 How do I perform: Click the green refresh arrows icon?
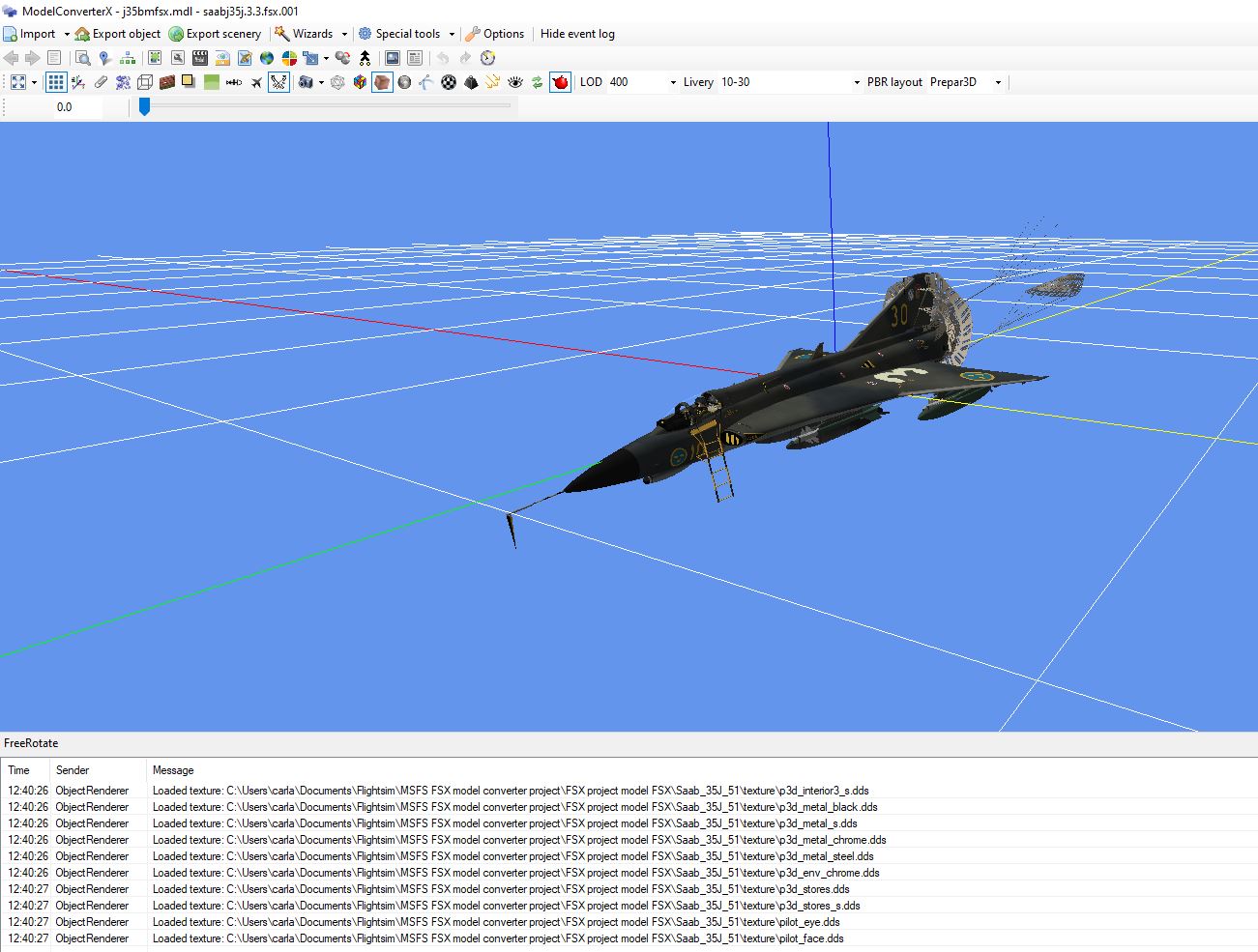pyautogui.click(x=538, y=83)
